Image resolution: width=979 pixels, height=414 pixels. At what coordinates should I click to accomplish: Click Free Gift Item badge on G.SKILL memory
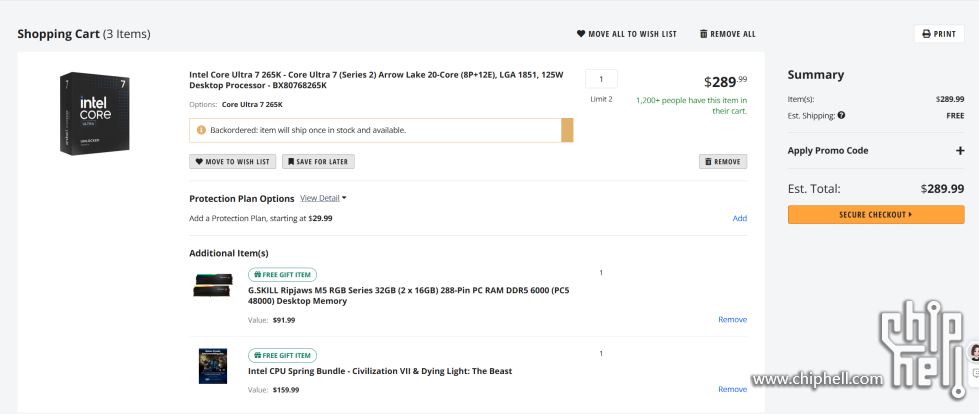click(x=282, y=275)
